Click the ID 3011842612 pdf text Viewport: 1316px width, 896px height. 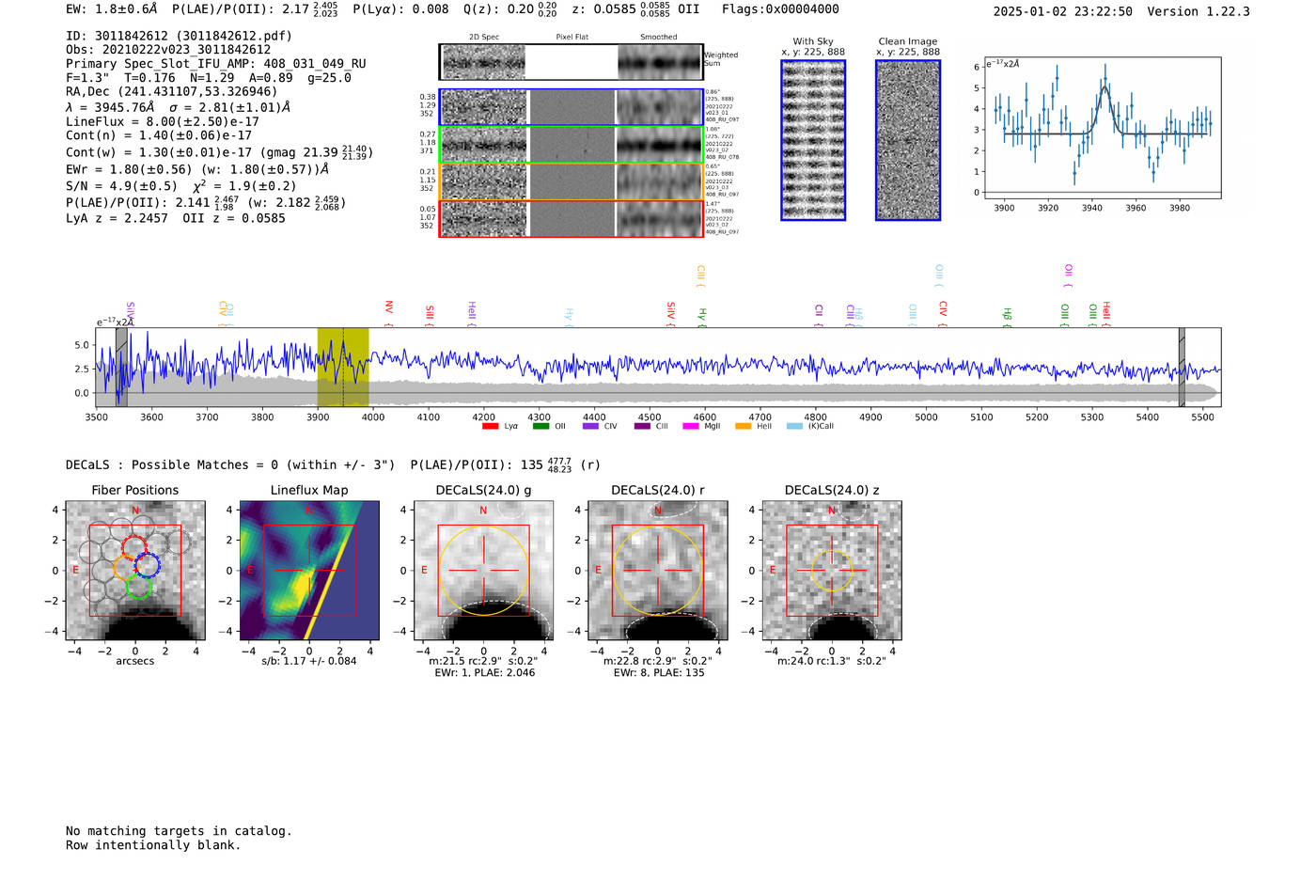179,36
